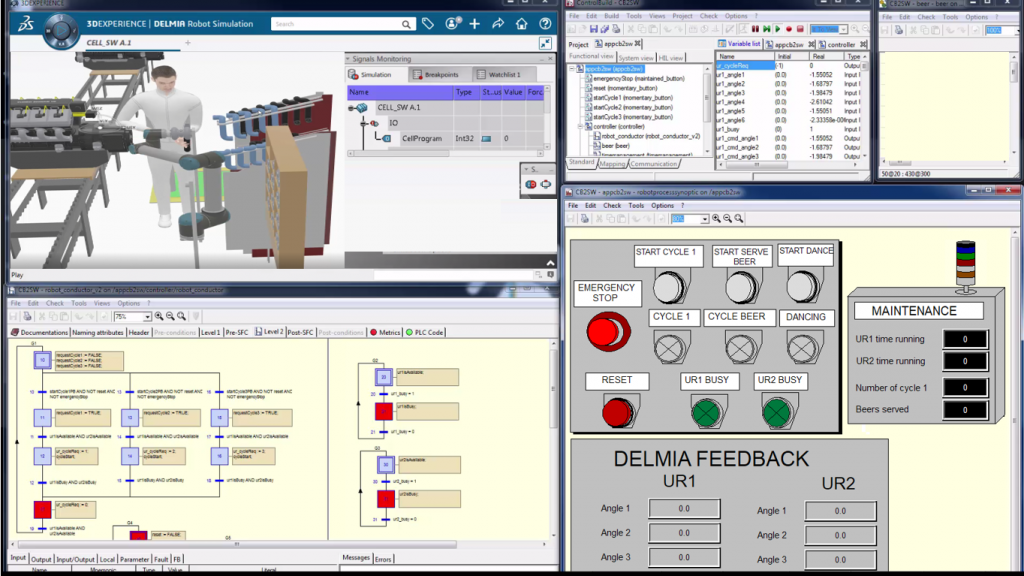The image size is (1024, 576).
Task: Start simulation with the green play icon
Action: [x=777, y=28]
